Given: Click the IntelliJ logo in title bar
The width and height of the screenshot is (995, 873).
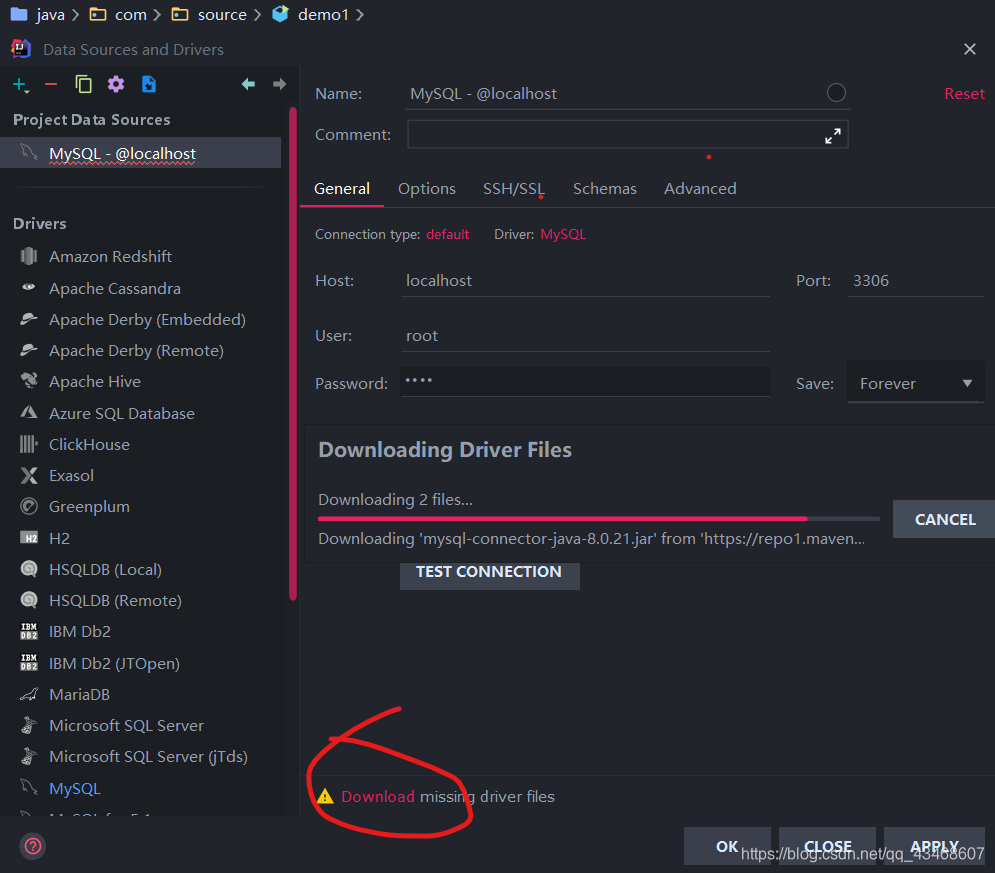Looking at the screenshot, I should pyautogui.click(x=21, y=48).
